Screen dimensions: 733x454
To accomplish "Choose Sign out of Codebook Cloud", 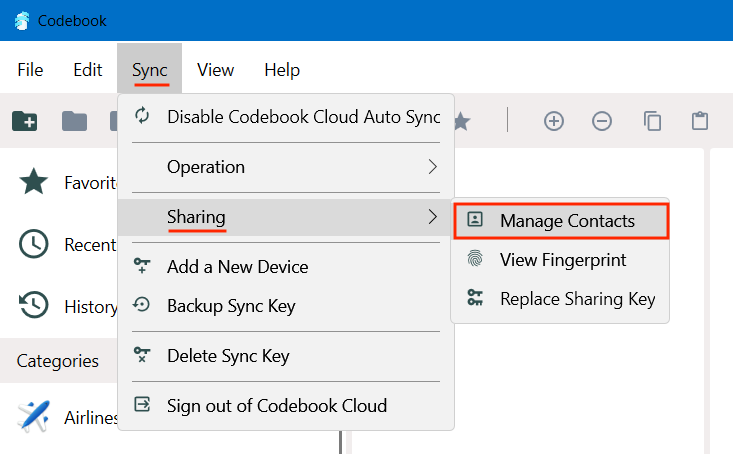I will pyautogui.click(x=286, y=405).
